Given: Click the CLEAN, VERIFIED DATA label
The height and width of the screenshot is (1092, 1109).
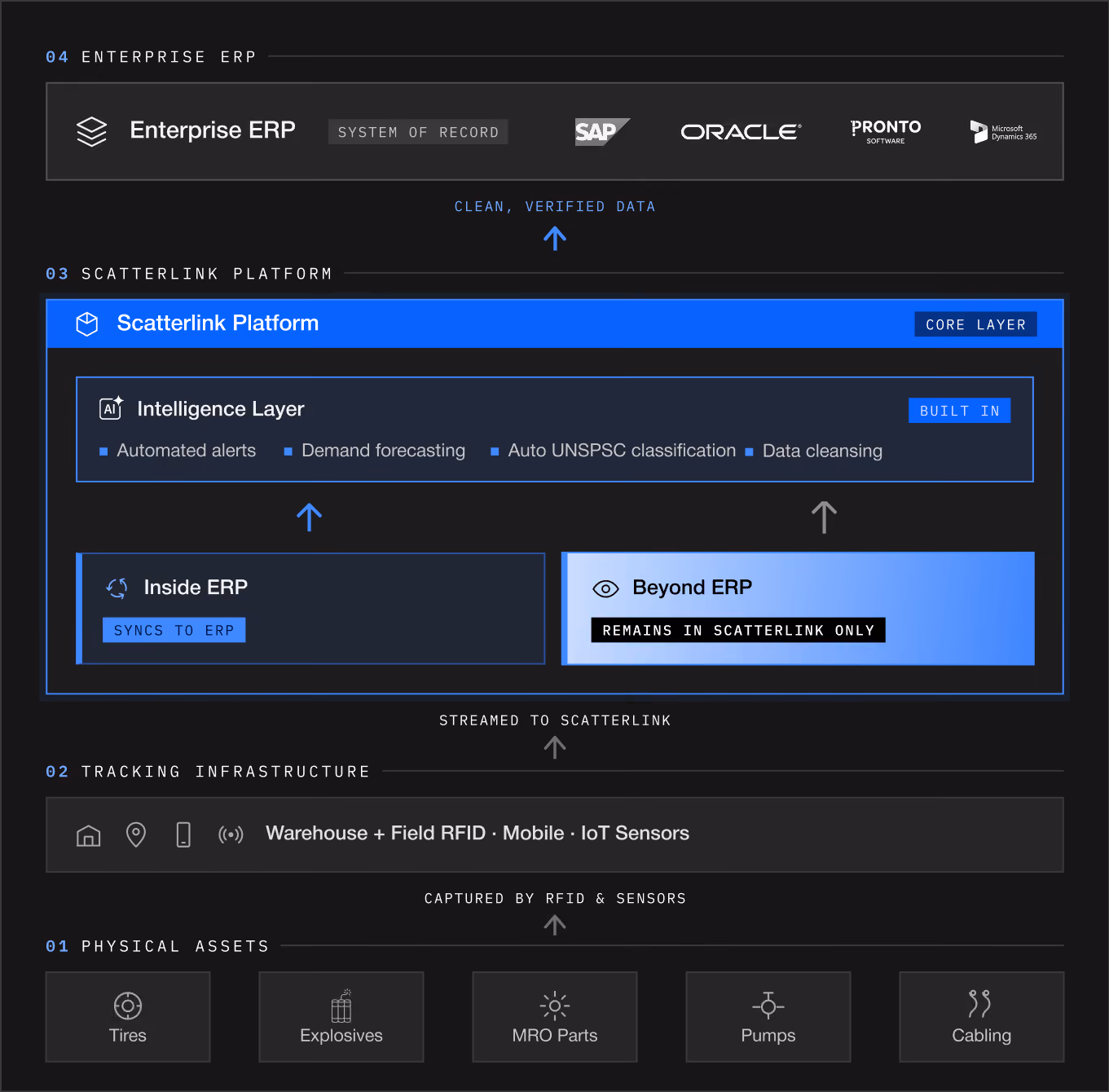Looking at the screenshot, I should pyautogui.click(x=555, y=207).
